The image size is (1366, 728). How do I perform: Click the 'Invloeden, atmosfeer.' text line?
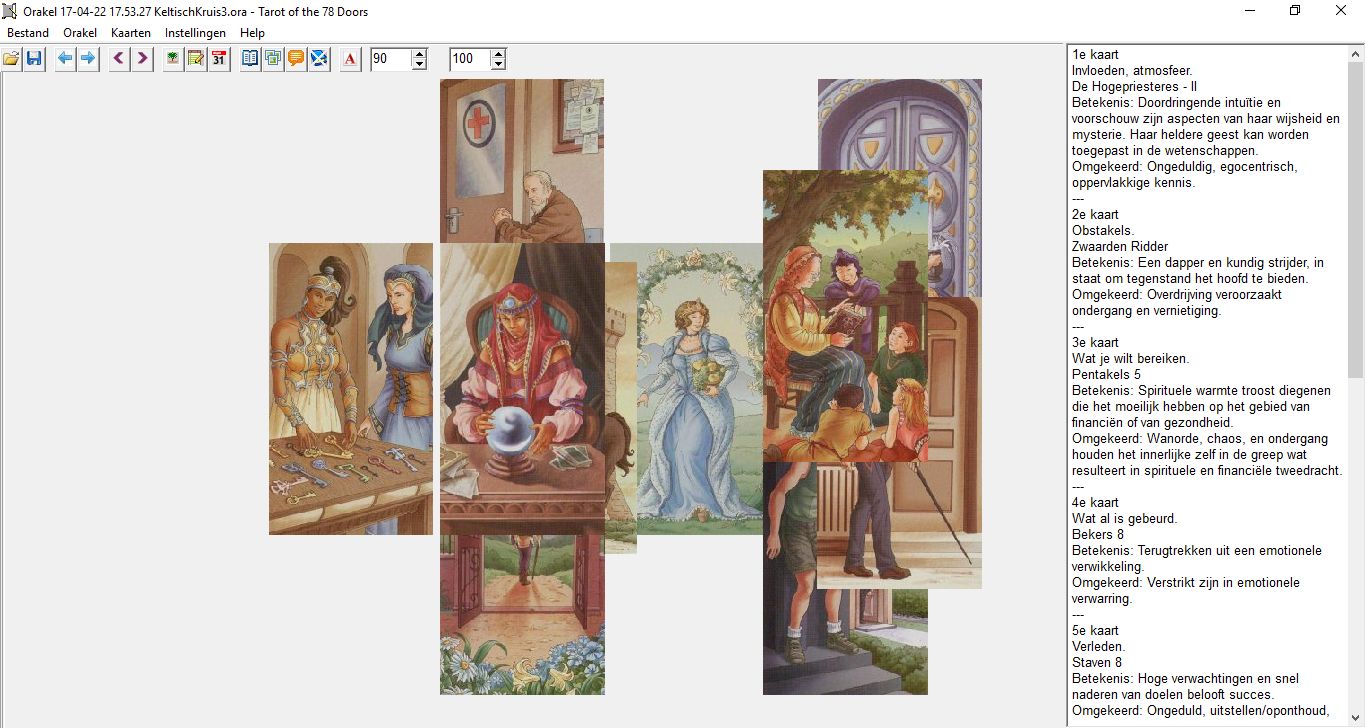[x=1132, y=71]
